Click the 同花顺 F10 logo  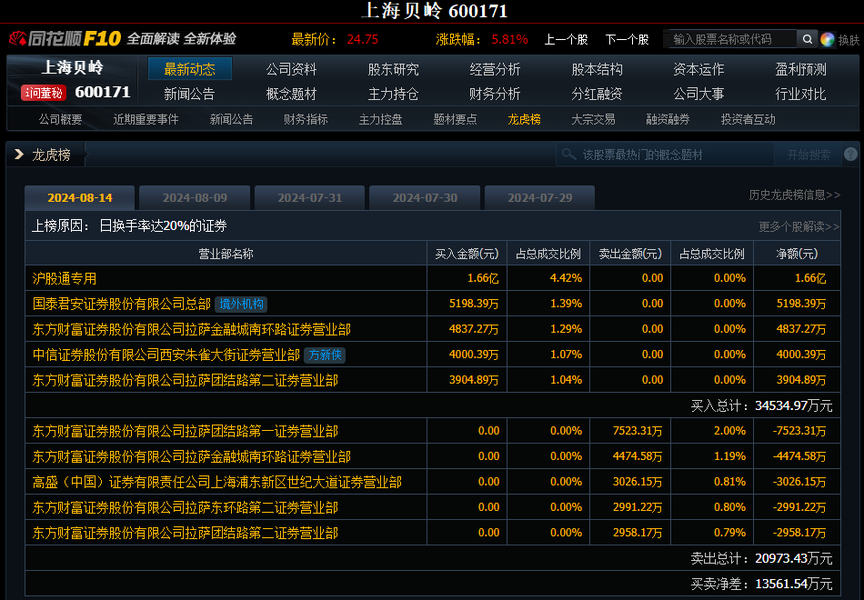[65, 39]
